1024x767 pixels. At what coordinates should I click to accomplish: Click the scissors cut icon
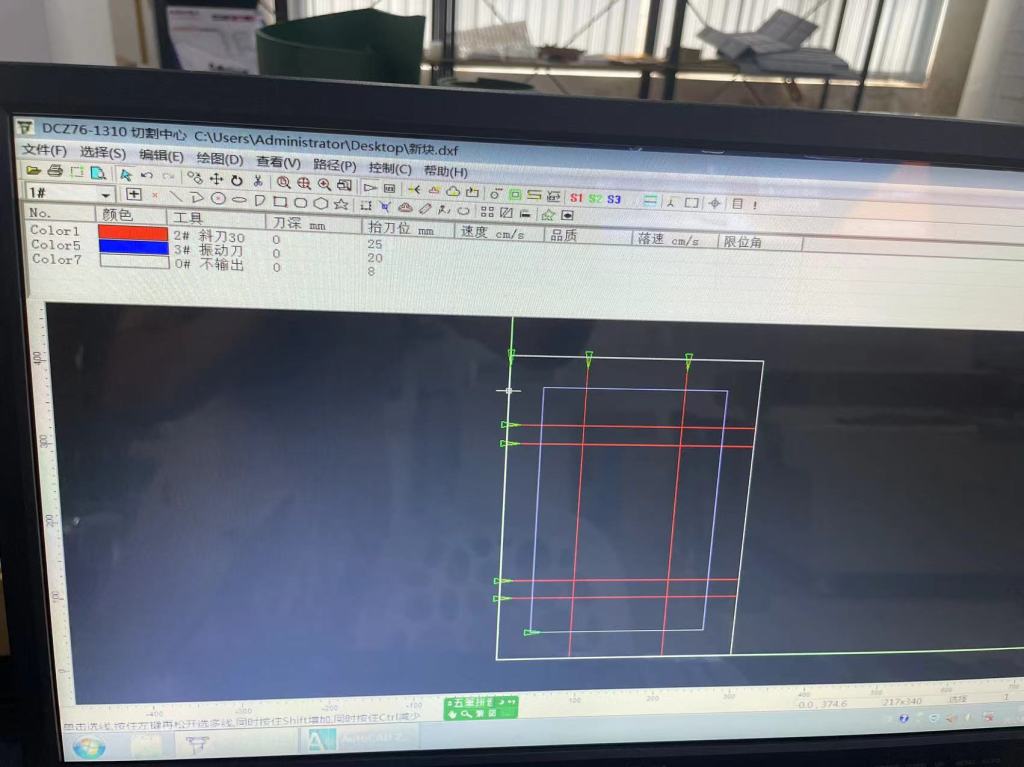click(x=258, y=181)
